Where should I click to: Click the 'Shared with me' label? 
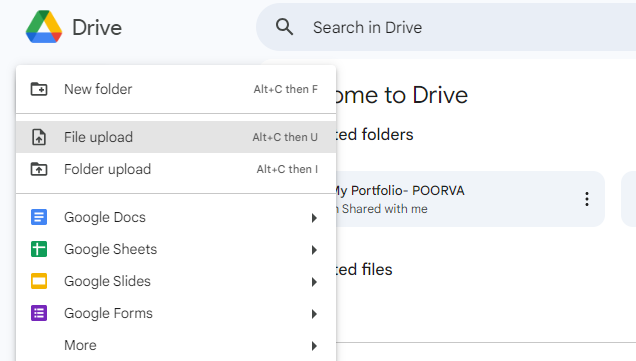(x=385, y=209)
